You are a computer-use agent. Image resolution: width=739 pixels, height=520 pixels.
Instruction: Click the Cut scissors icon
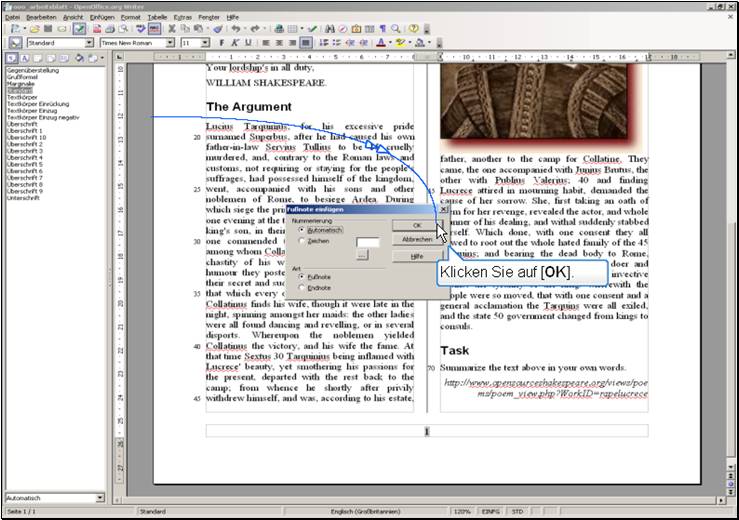[x=172, y=29]
